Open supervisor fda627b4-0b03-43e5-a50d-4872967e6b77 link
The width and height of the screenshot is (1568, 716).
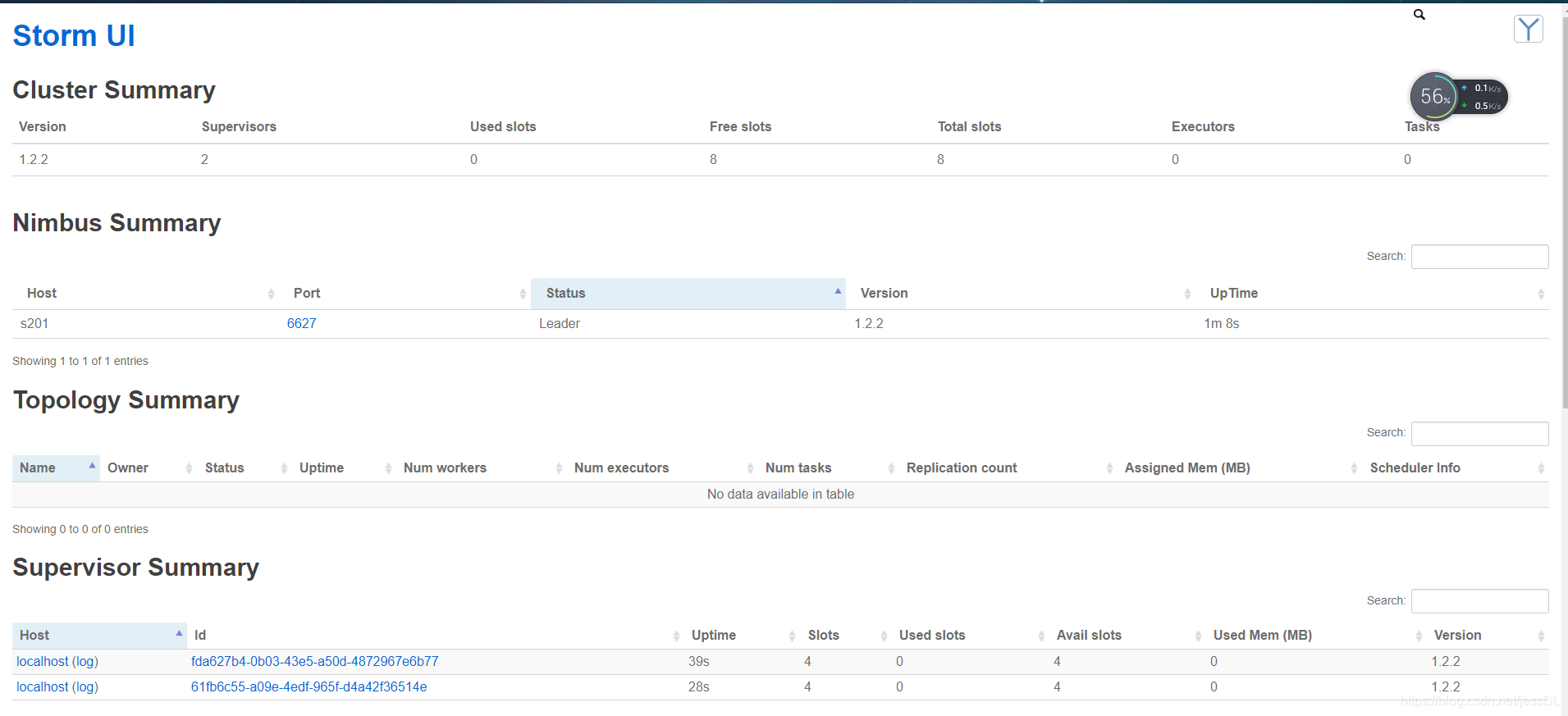click(314, 661)
